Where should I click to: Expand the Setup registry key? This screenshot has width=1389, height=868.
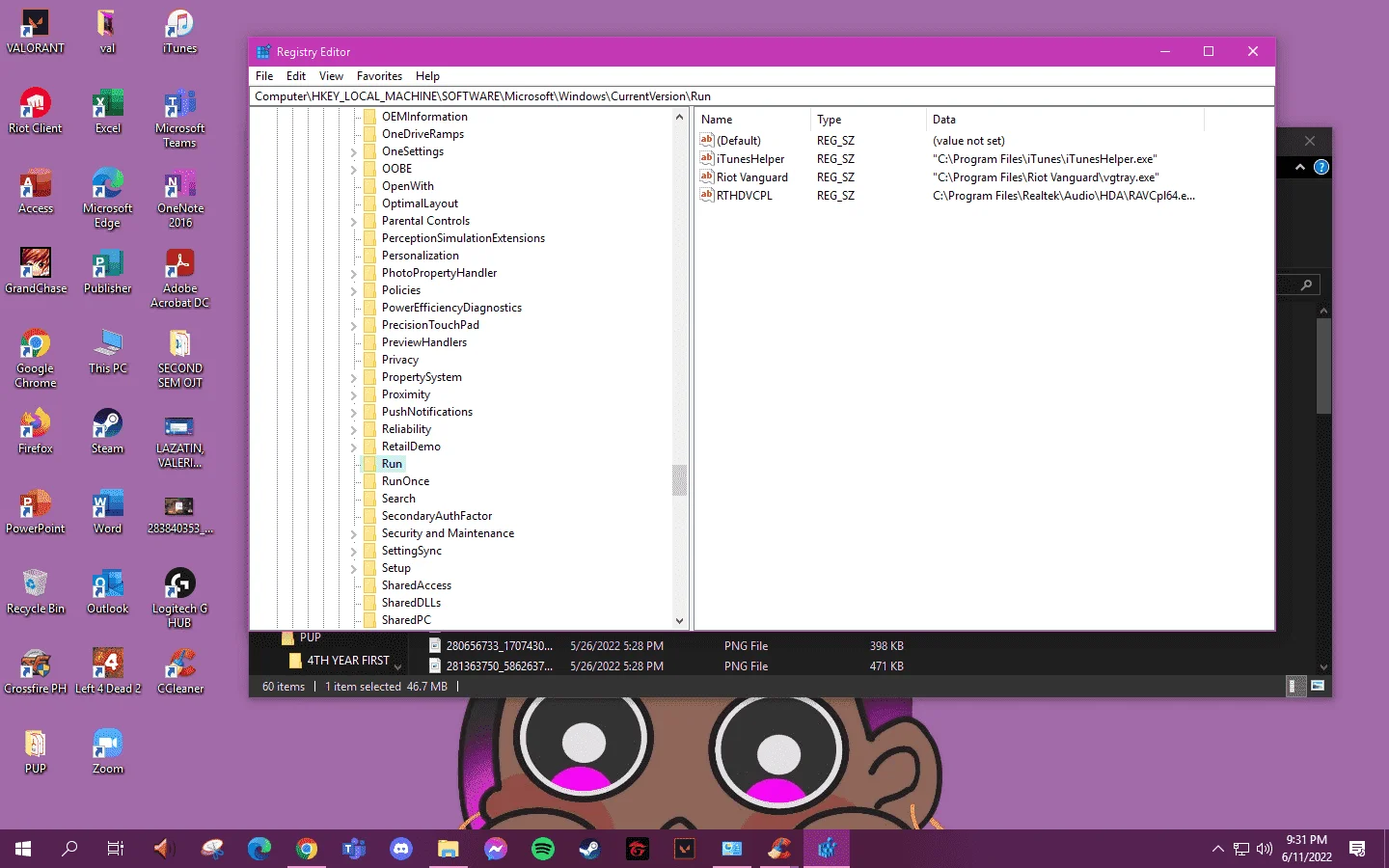click(353, 569)
